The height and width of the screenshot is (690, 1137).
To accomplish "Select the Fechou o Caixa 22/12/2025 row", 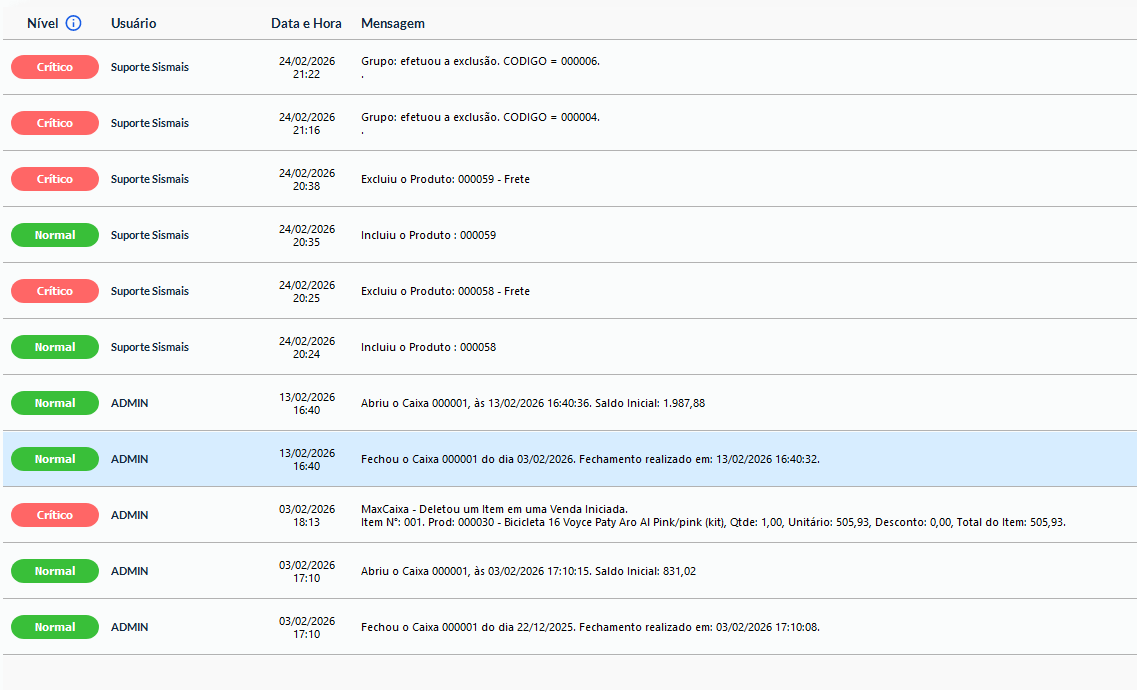I will point(570,627).
